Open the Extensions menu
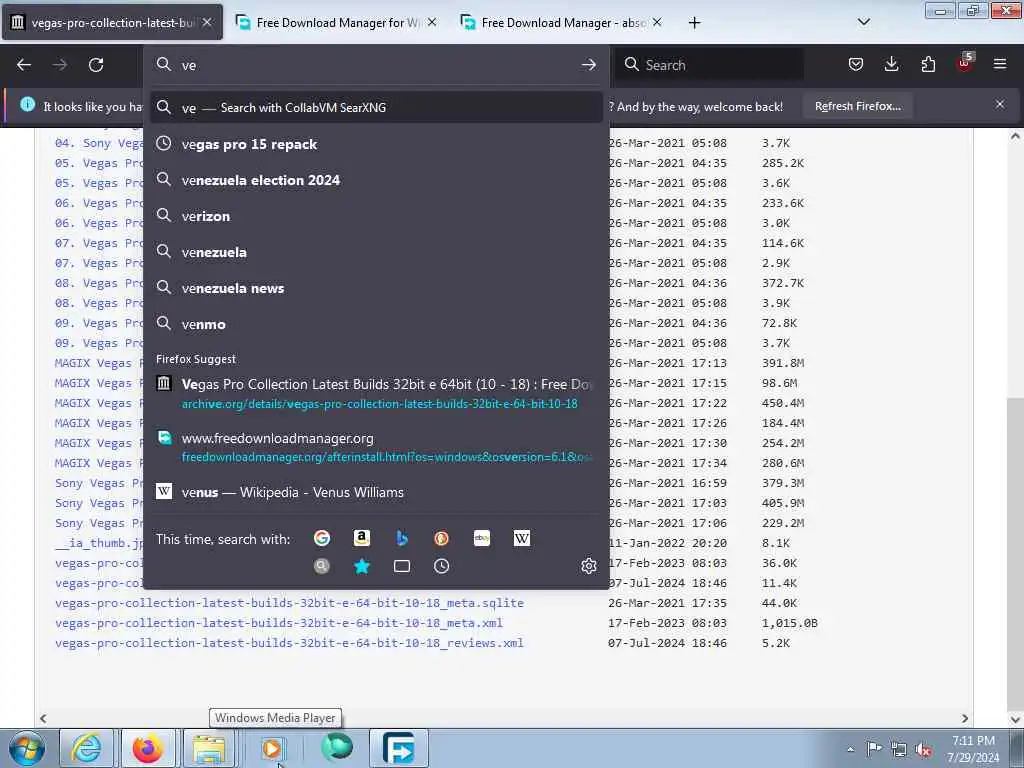 928,64
